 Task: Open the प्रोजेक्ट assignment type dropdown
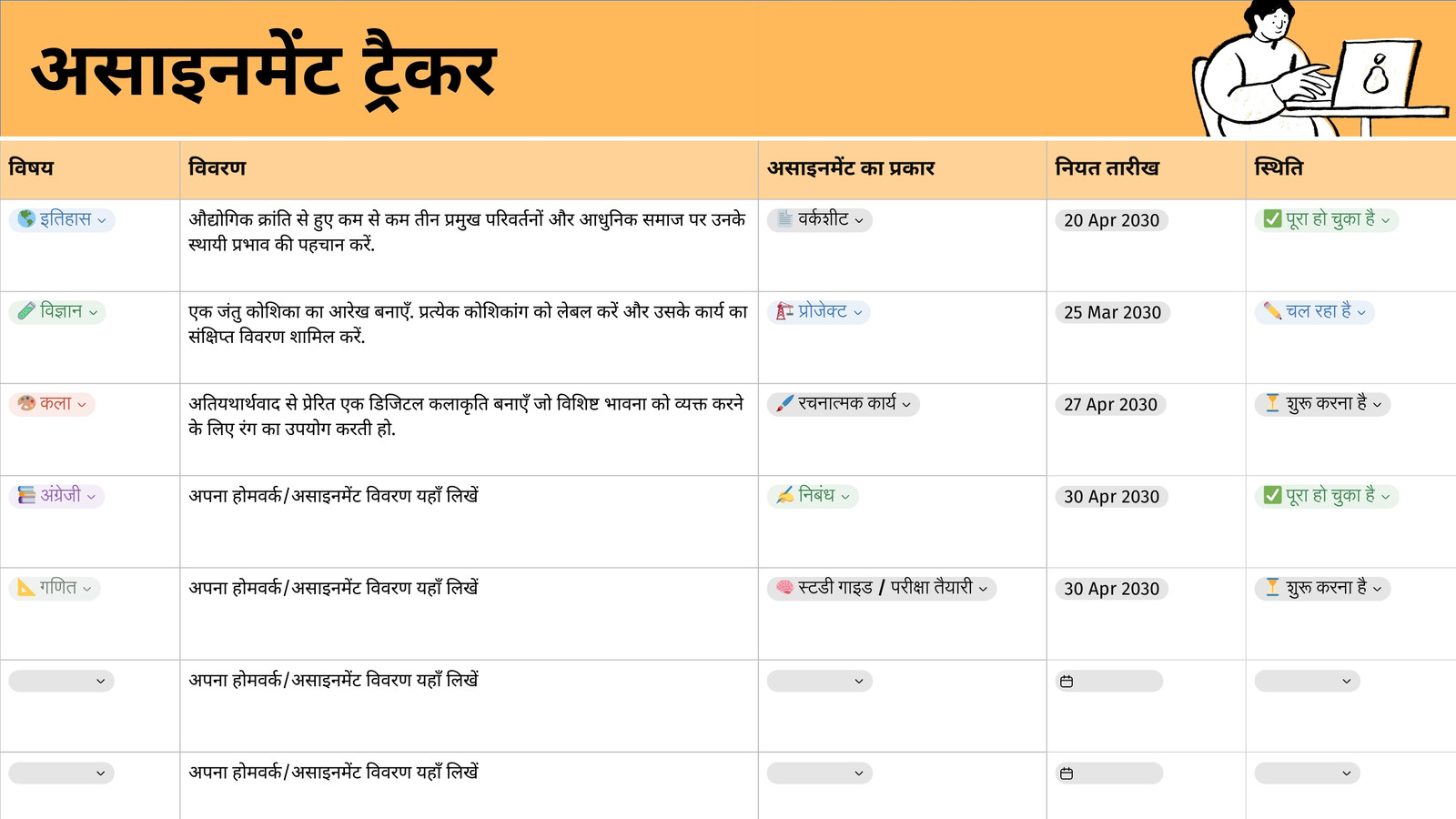[819, 311]
